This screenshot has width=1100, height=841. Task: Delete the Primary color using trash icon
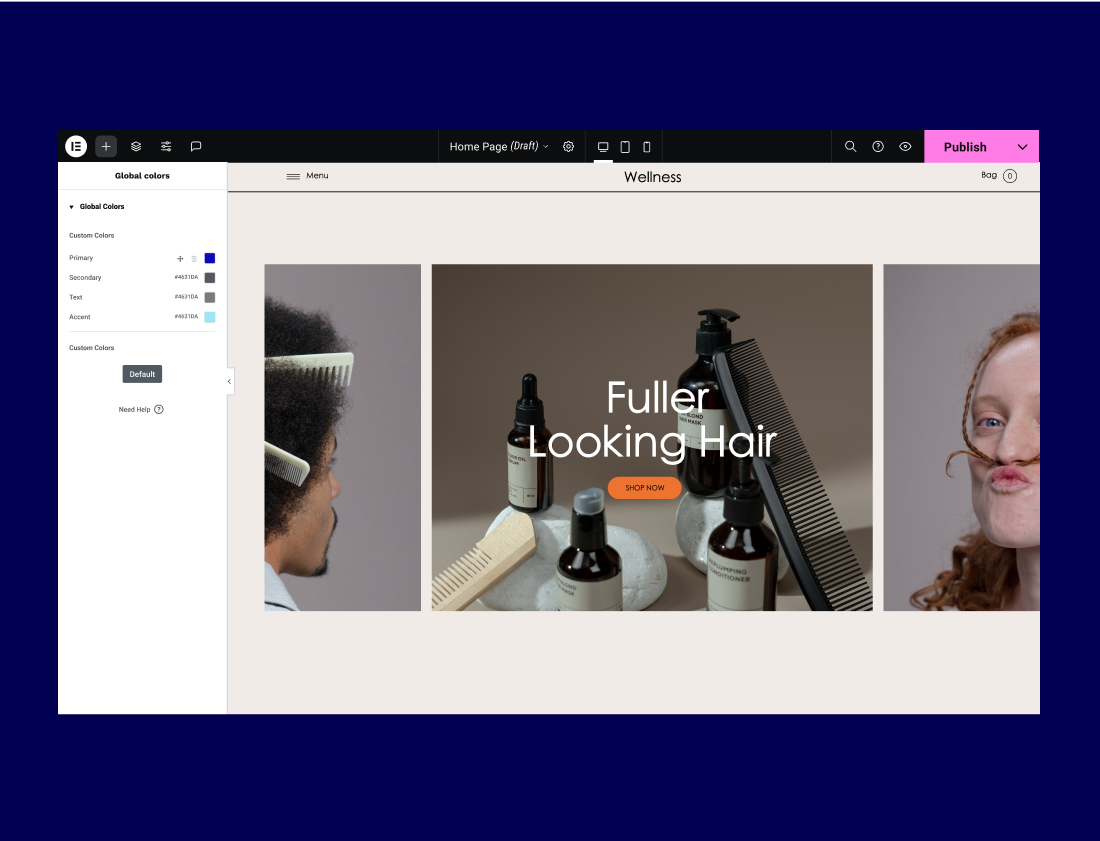coord(194,258)
